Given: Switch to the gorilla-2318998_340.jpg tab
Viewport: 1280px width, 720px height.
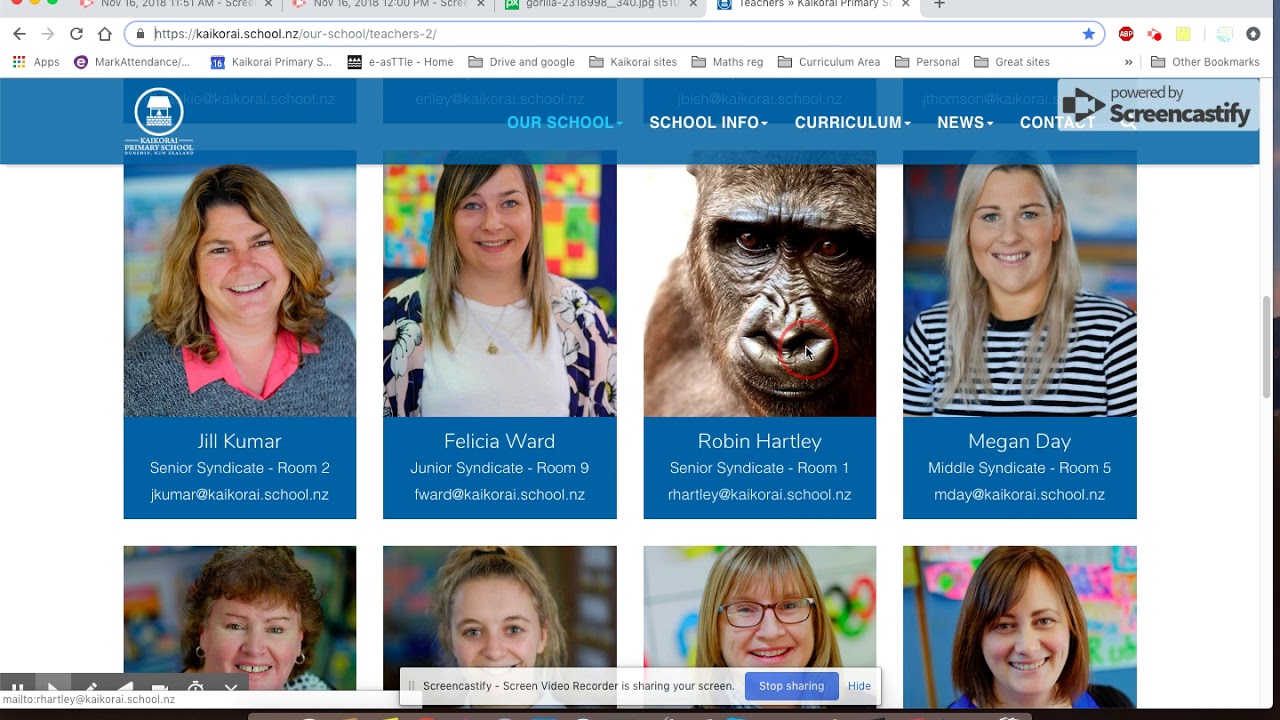Looking at the screenshot, I should pos(600,4).
